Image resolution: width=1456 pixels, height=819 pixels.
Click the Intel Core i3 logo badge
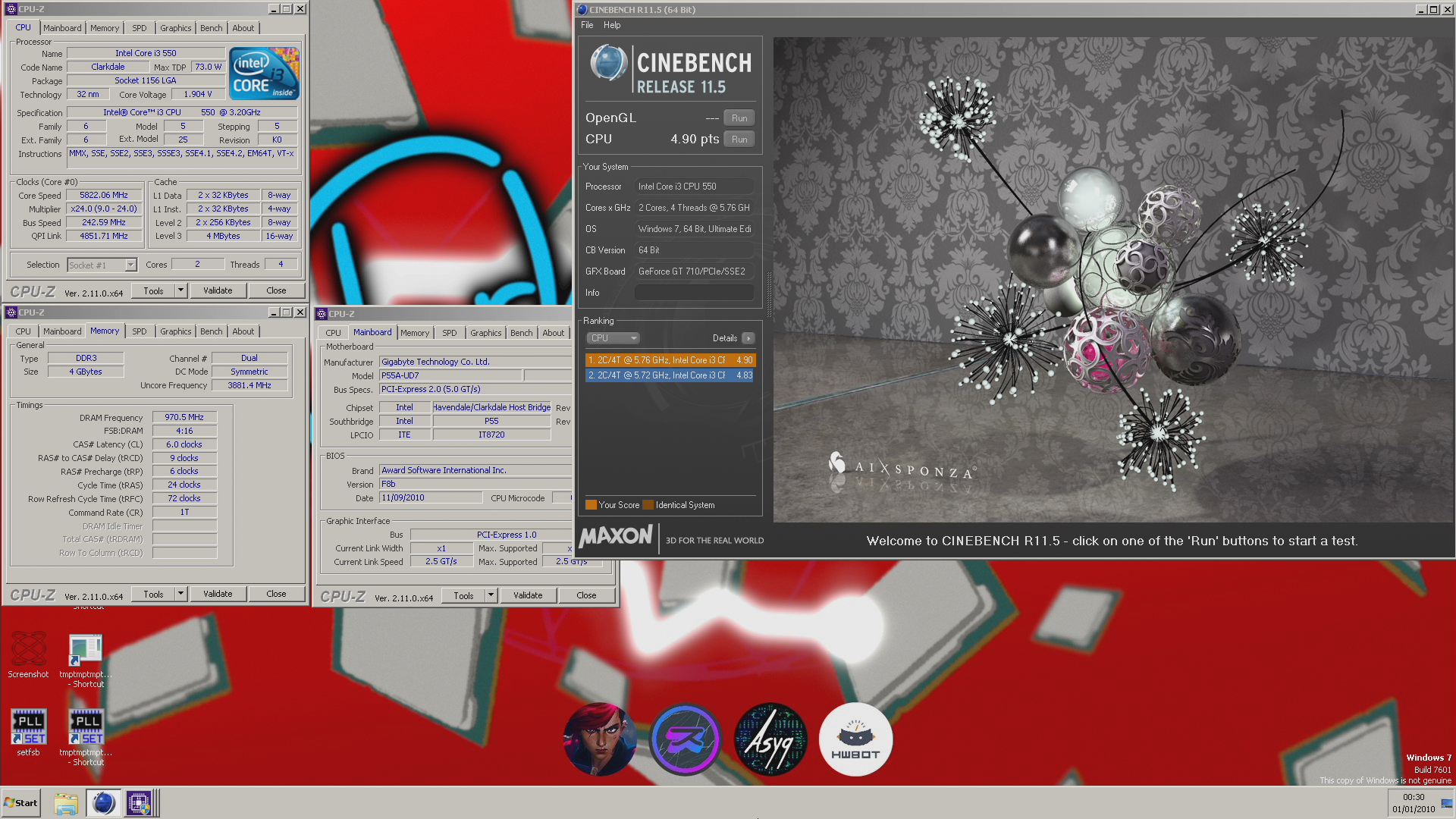click(x=265, y=74)
